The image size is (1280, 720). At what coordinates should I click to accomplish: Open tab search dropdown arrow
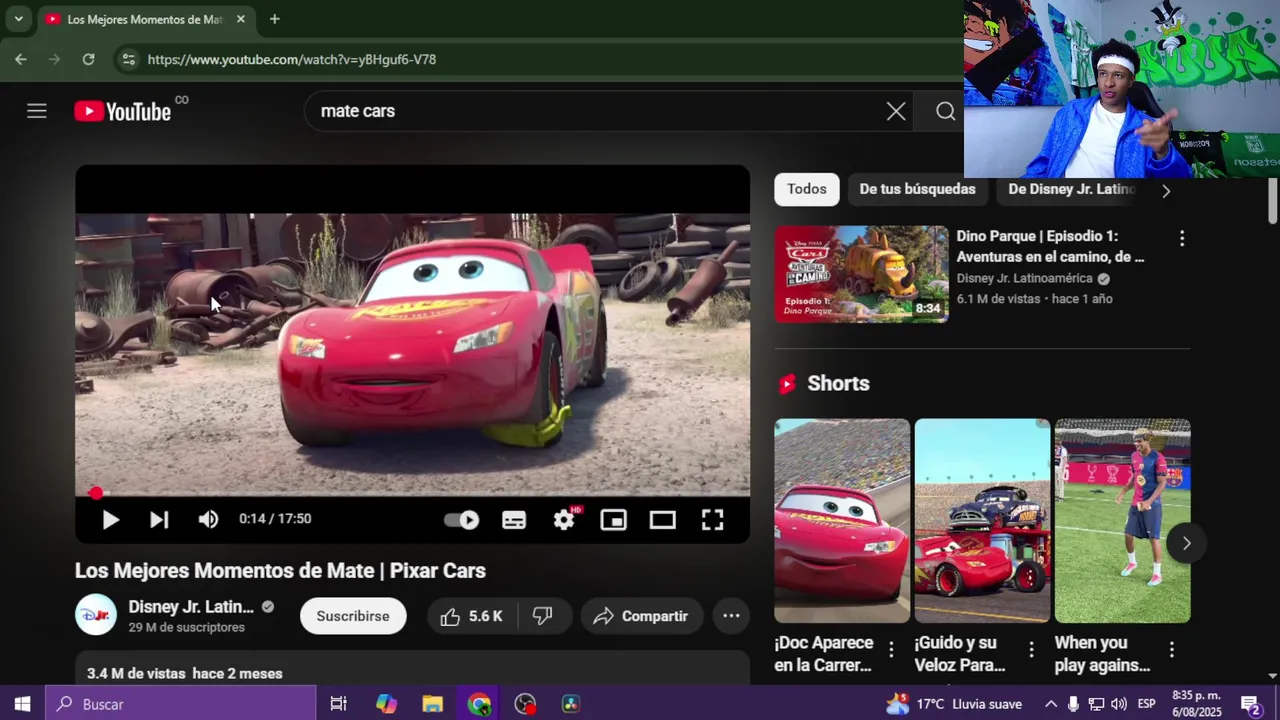tap(18, 19)
